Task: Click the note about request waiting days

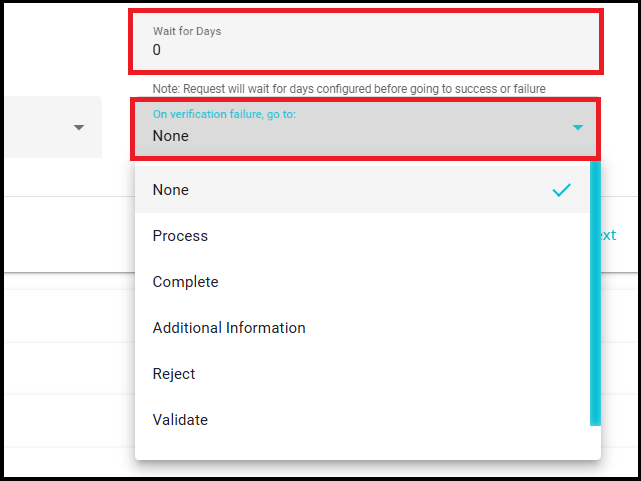Action: [349, 88]
